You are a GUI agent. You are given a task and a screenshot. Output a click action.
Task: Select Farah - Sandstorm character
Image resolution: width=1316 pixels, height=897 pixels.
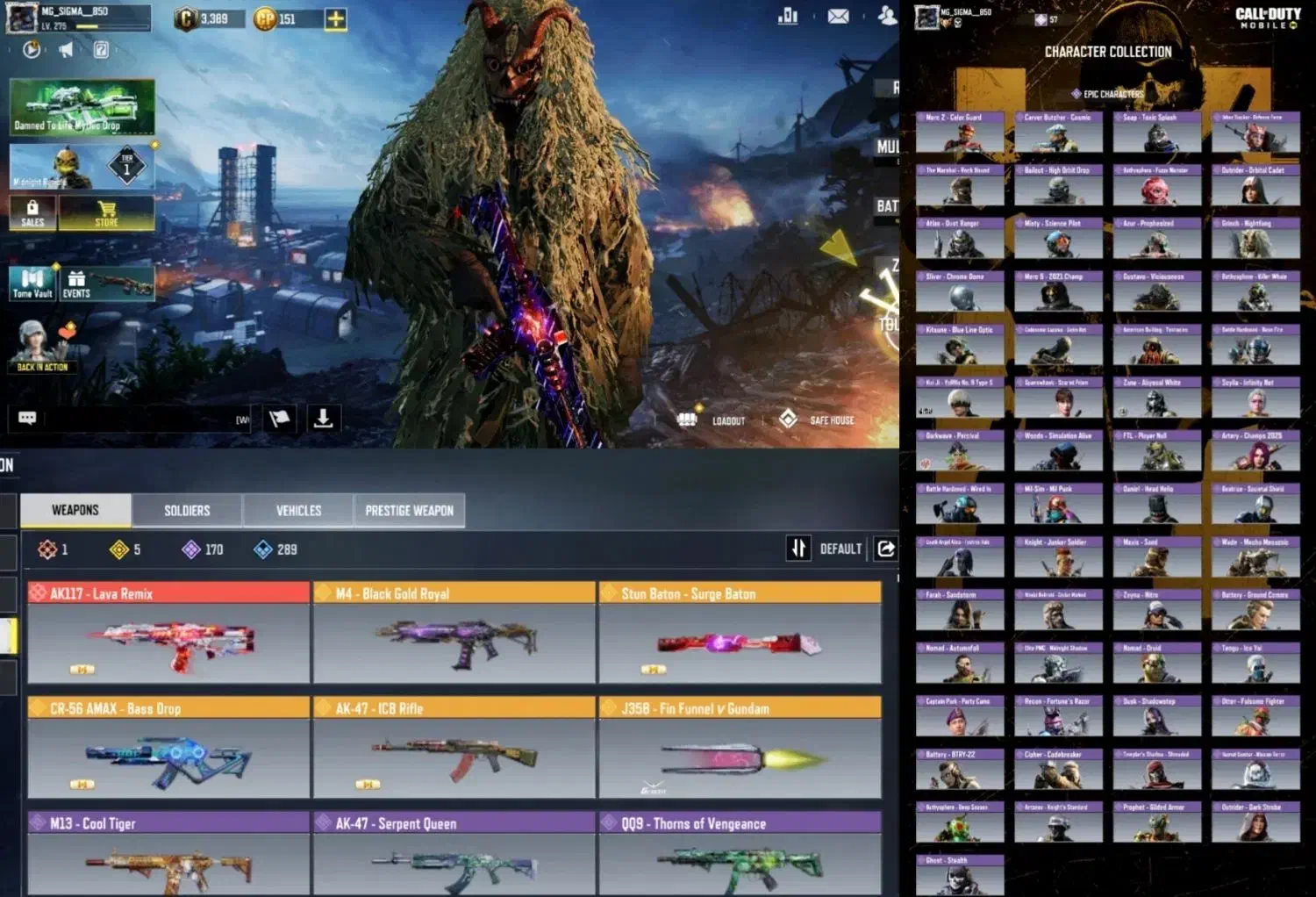tap(960, 610)
